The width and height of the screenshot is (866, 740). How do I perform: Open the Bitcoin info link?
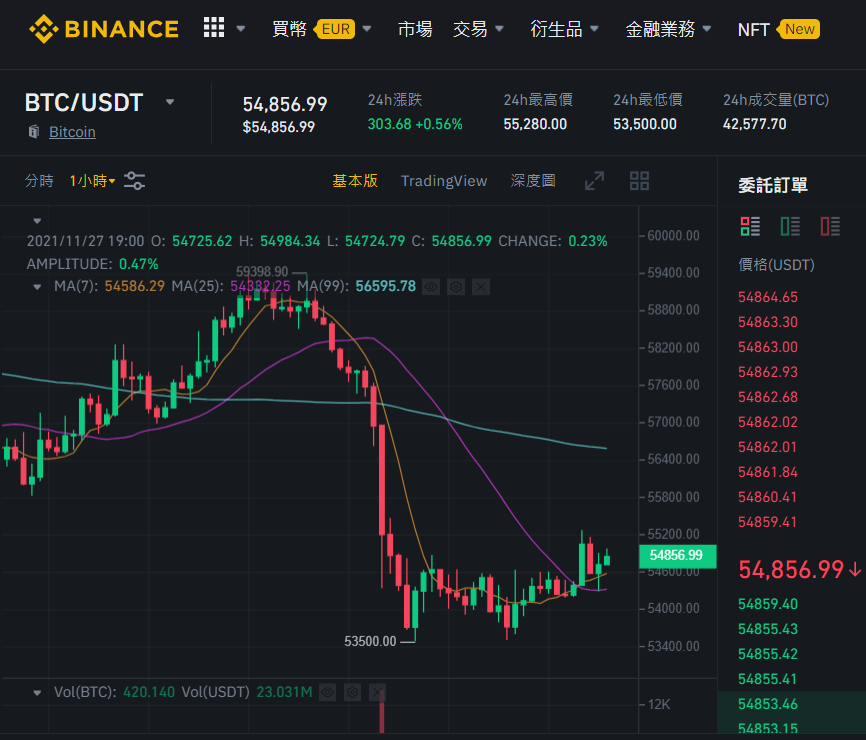[x=72, y=132]
